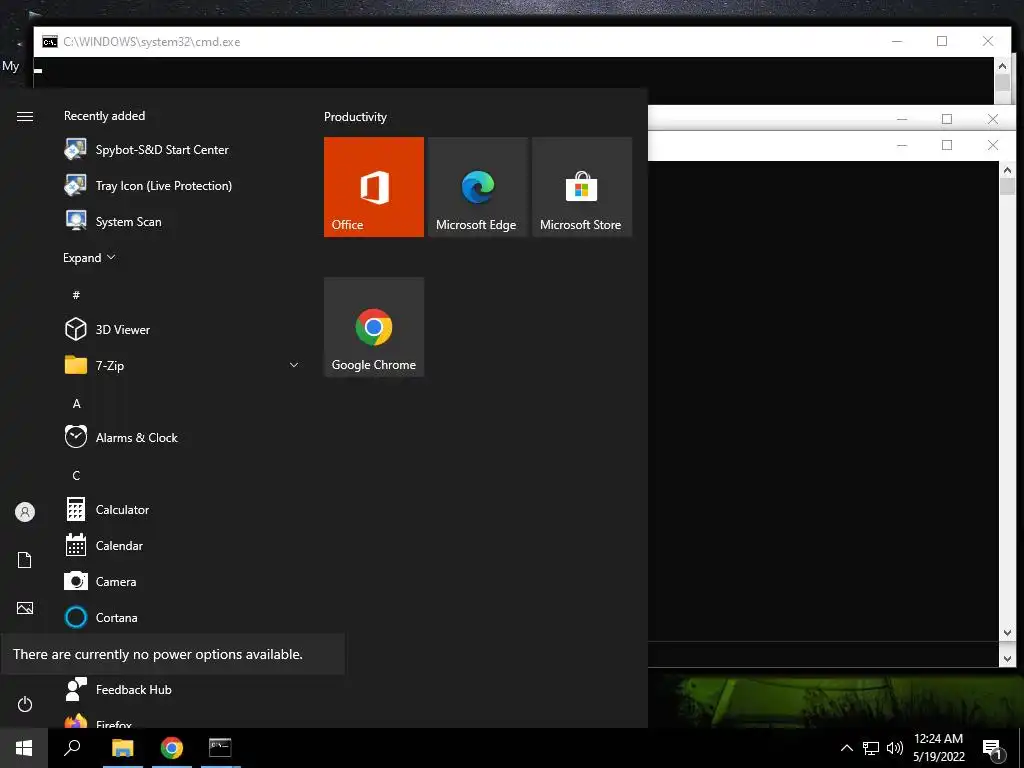Open taskbar Search

pyautogui.click(x=72, y=748)
